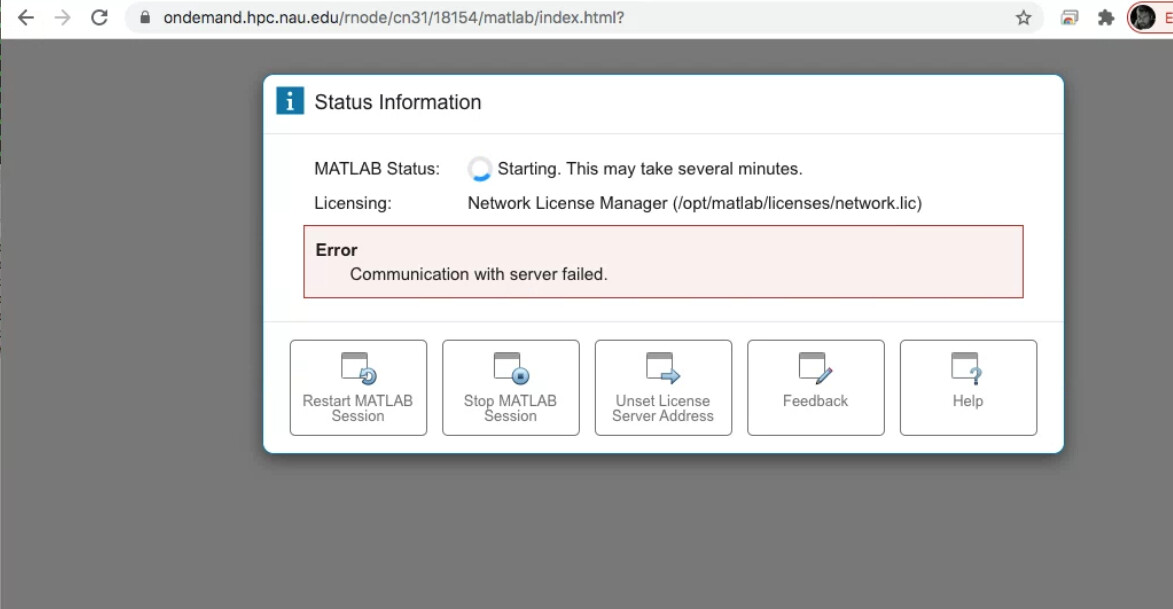
Task: Click 'Starting. This may take several minutes.'
Action: tap(650, 169)
